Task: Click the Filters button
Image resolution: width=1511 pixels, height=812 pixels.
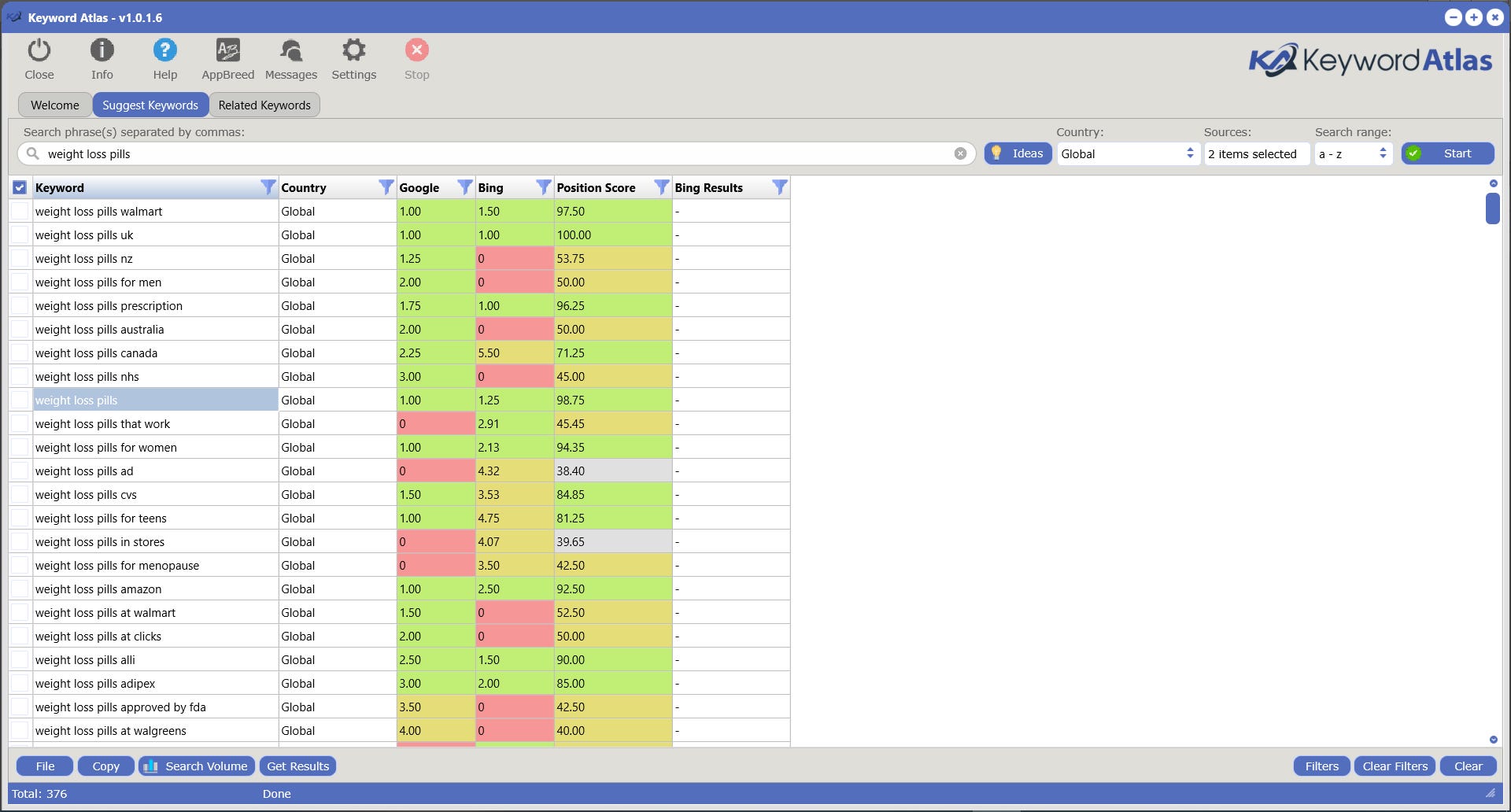Action: (x=1321, y=766)
